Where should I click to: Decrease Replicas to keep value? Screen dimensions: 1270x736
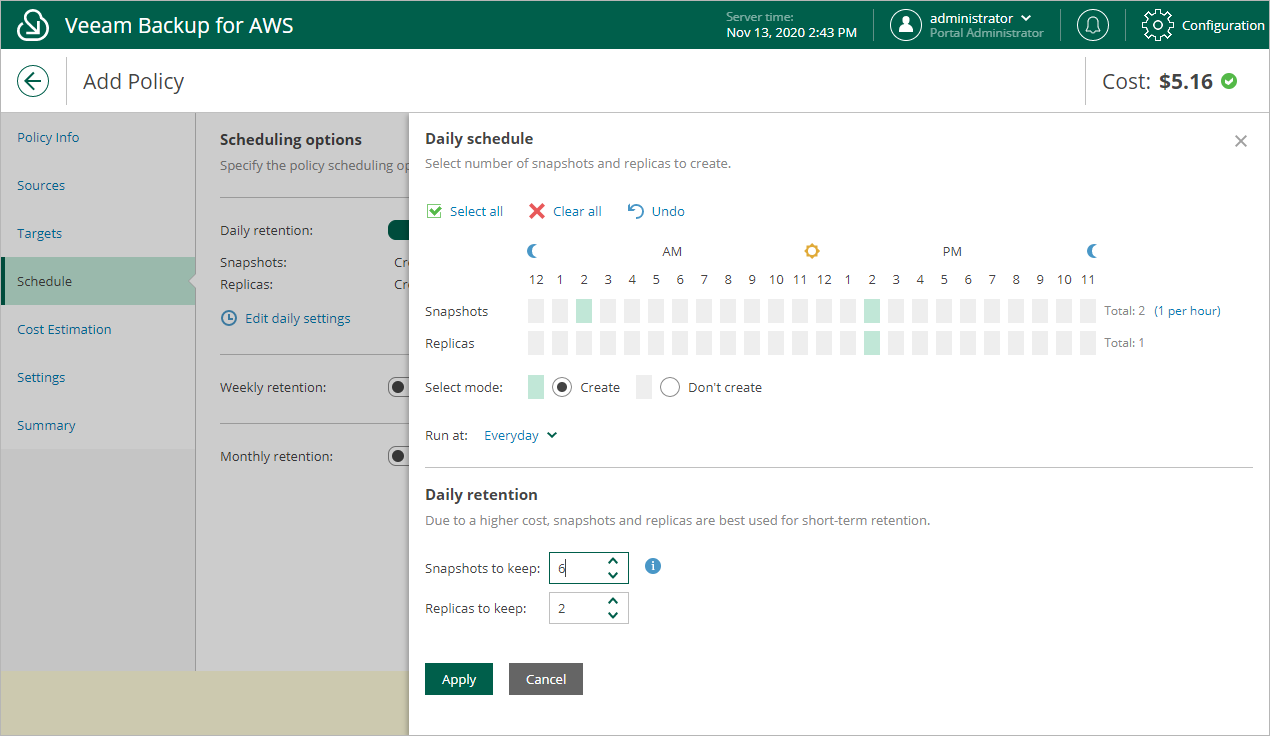tap(613, 615)
